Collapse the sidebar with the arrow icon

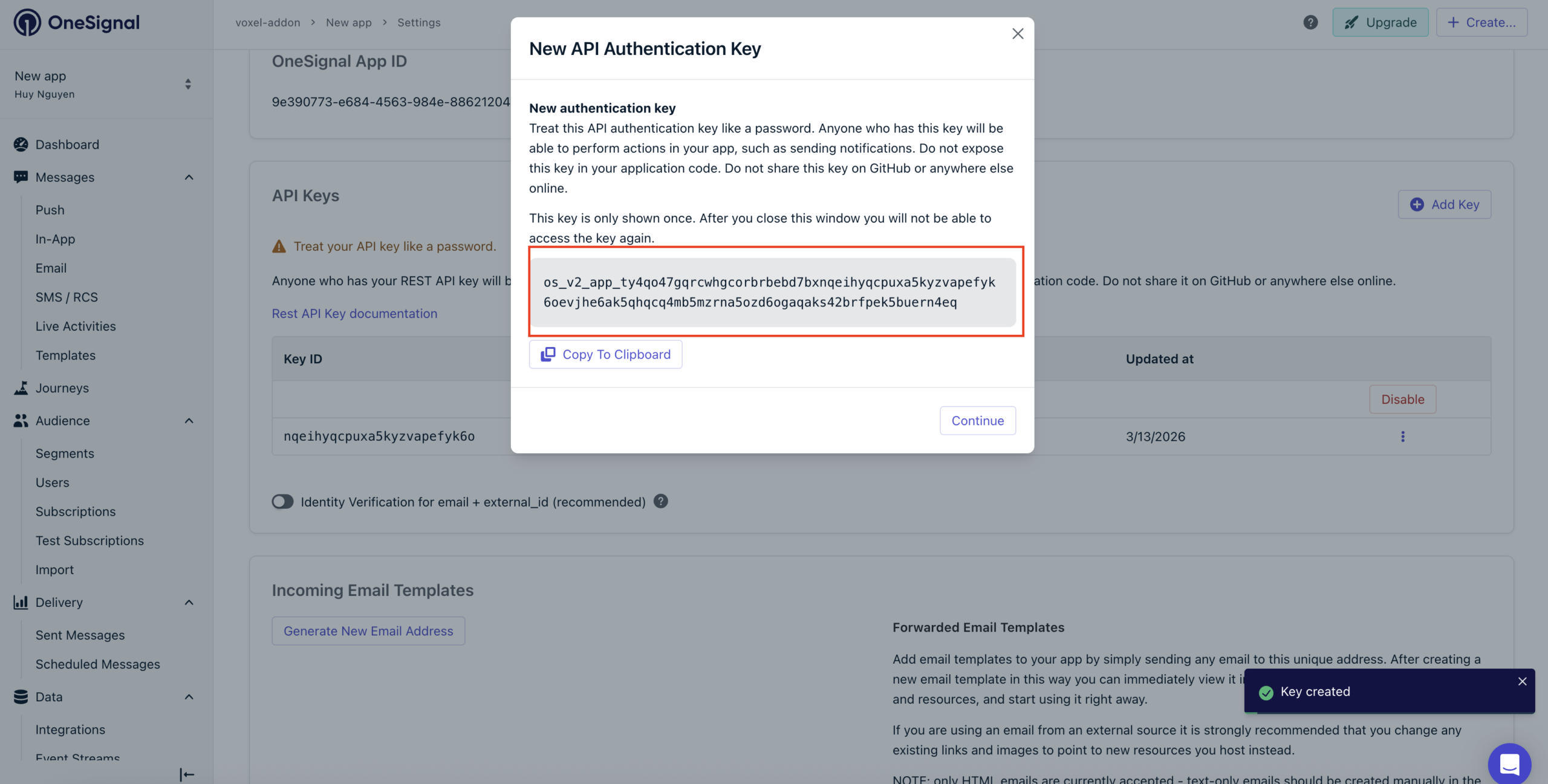(187, 774)
